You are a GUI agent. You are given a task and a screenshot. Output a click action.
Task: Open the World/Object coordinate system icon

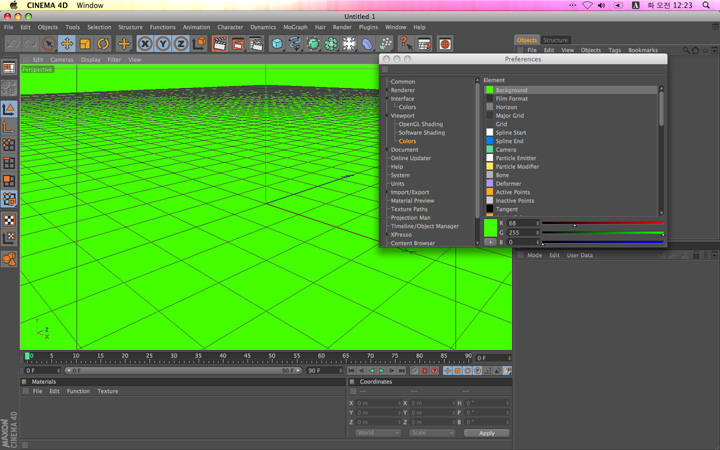199,44
